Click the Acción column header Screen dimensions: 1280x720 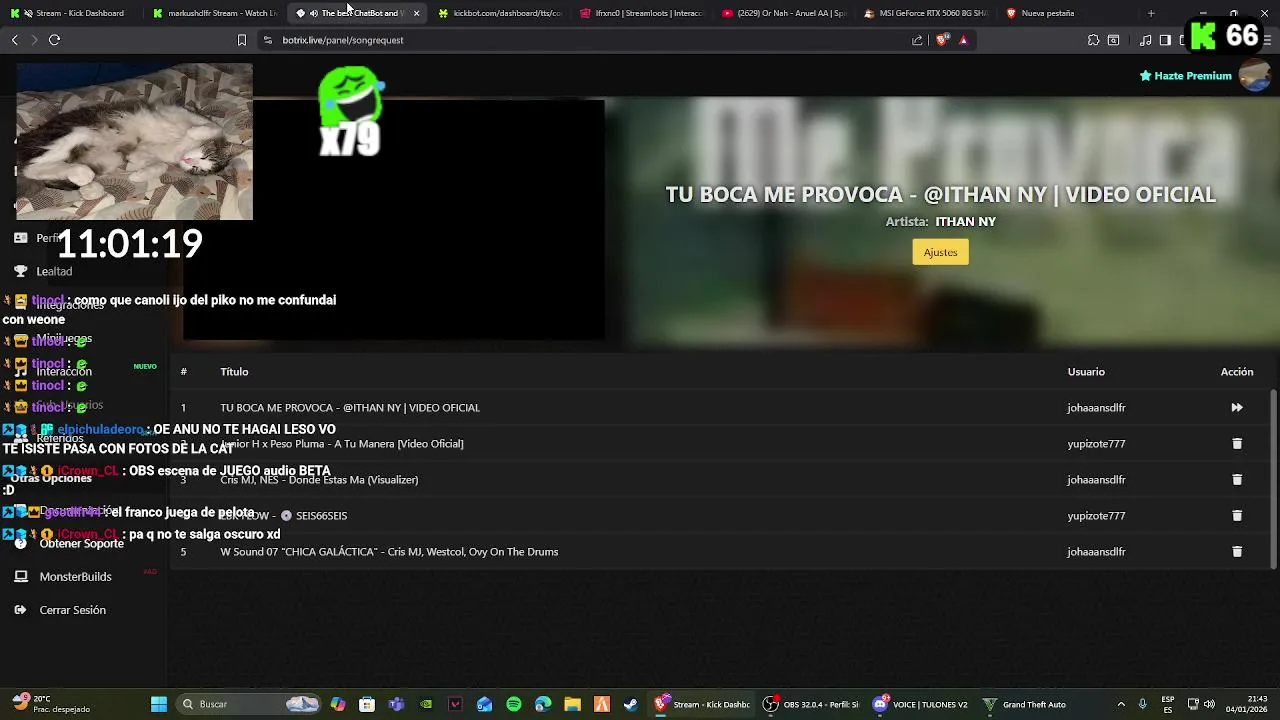coord(1237,371)
